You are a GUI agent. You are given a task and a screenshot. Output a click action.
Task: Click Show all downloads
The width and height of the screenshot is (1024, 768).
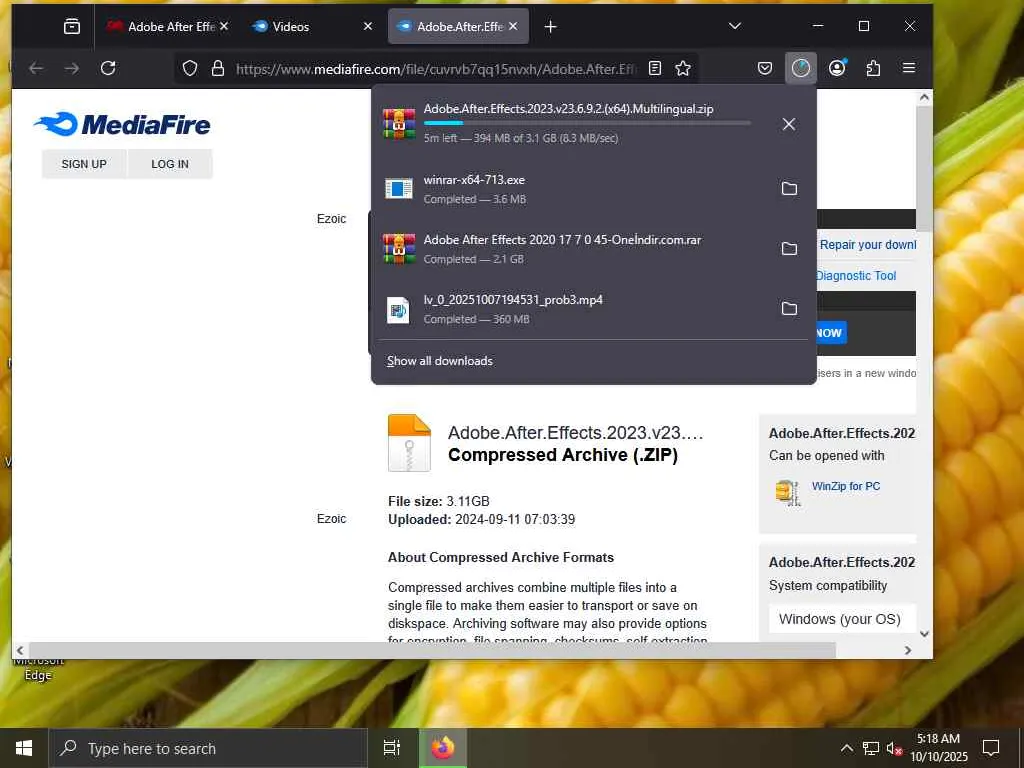tap(440, 361)
